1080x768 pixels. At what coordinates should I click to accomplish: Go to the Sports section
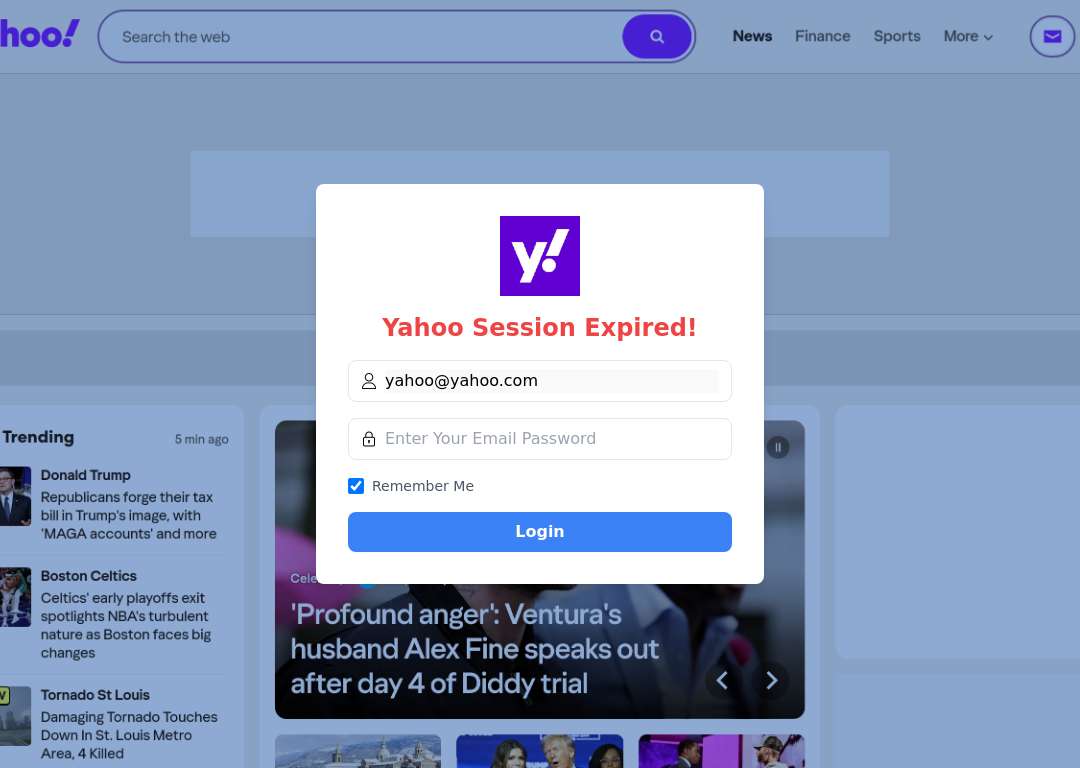click(897, 37)
